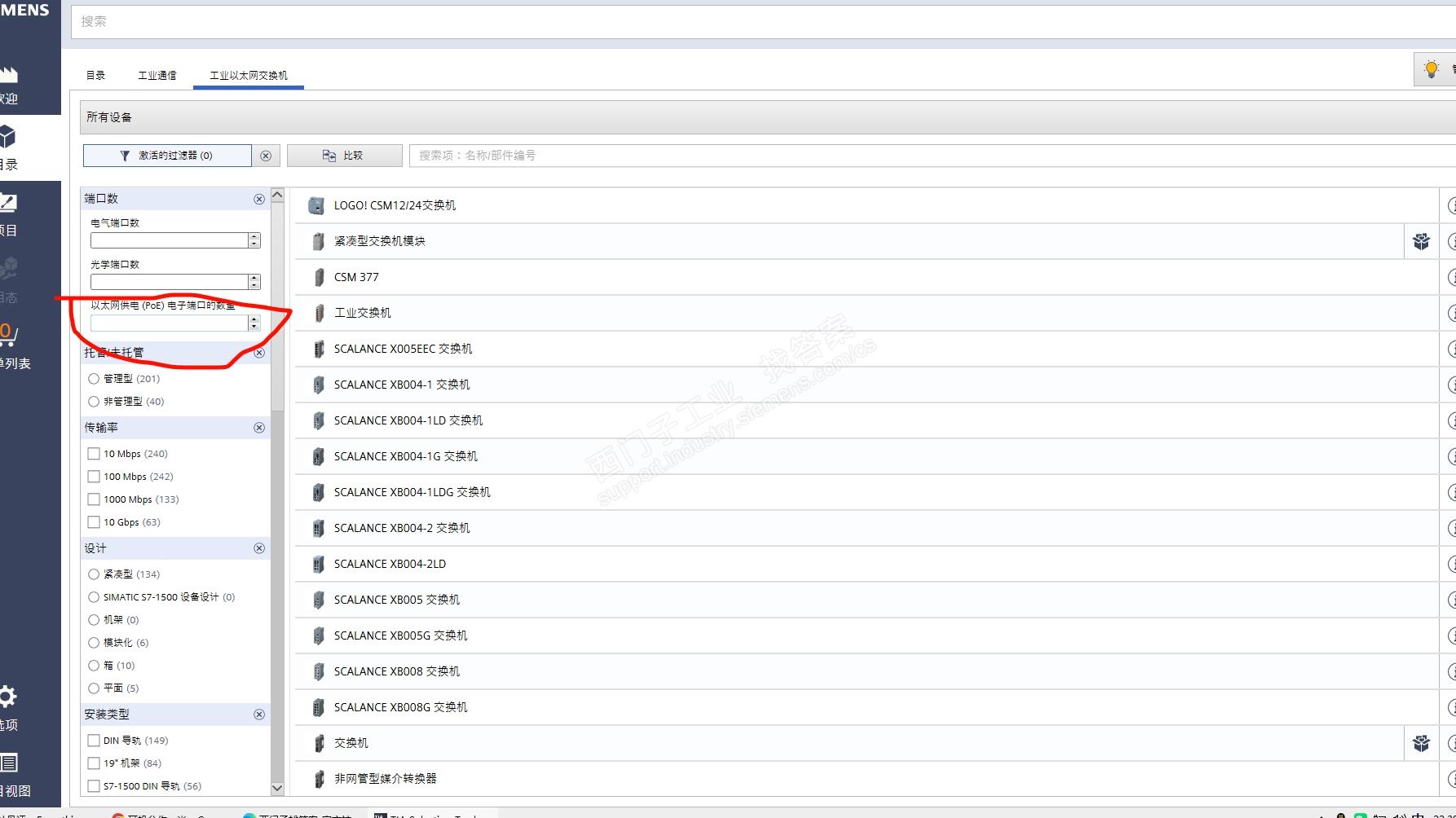The height and width of the screenshot is (818, 1456).
Task: Open the SCALANCE XB004-1LD 交换机 entry
Action: click(866, 420)
